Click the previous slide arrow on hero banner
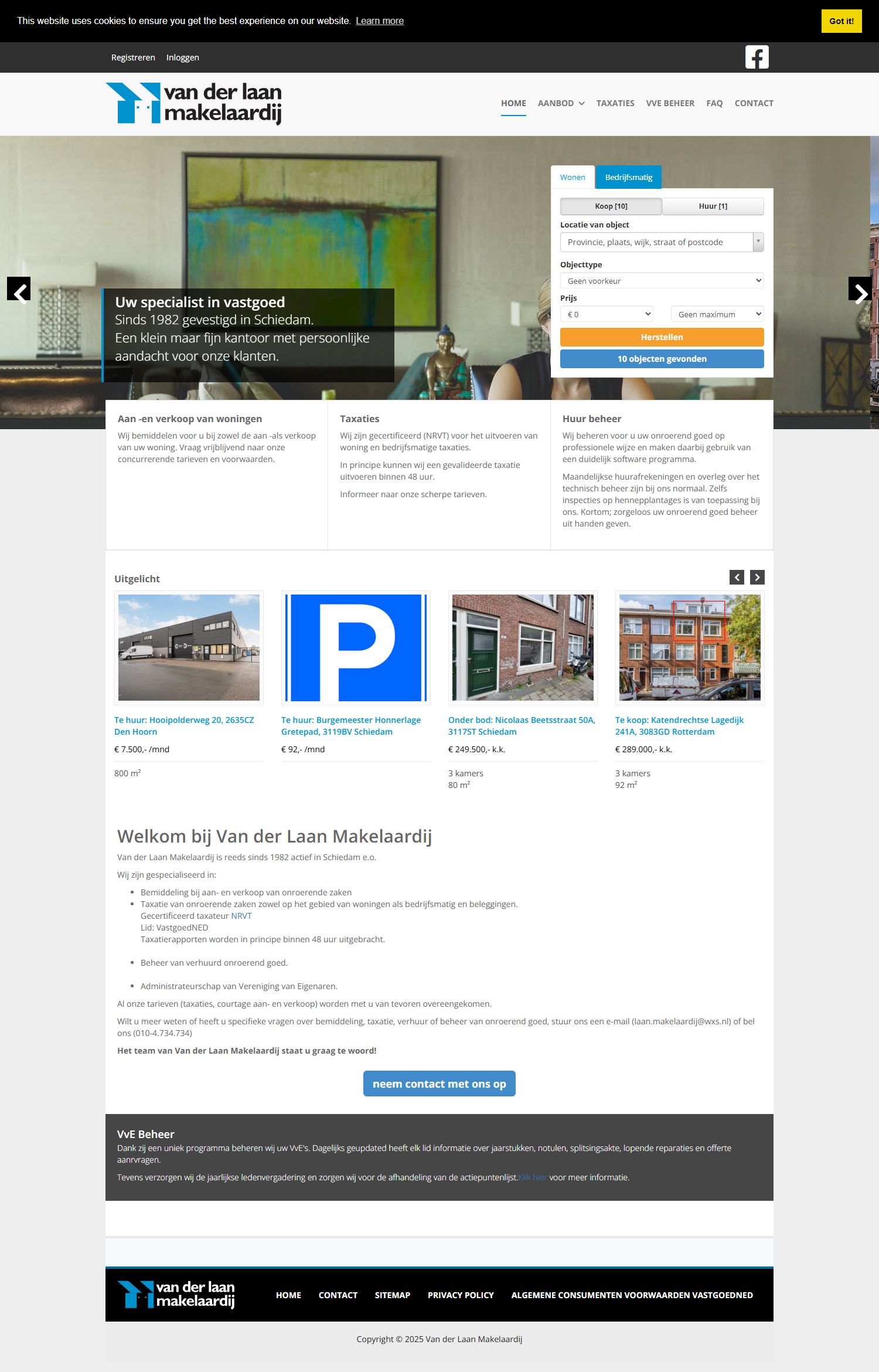 tap(19, 289)
